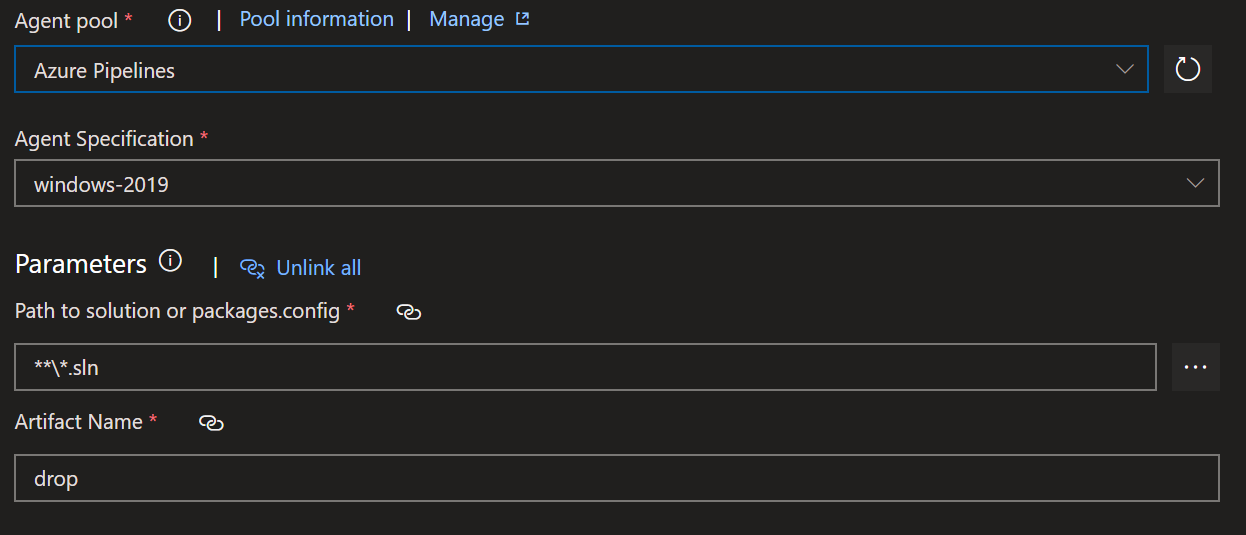This screenshot has width=1246, height=535.
Task: Open the Pool information link
Action: [317, 19]
